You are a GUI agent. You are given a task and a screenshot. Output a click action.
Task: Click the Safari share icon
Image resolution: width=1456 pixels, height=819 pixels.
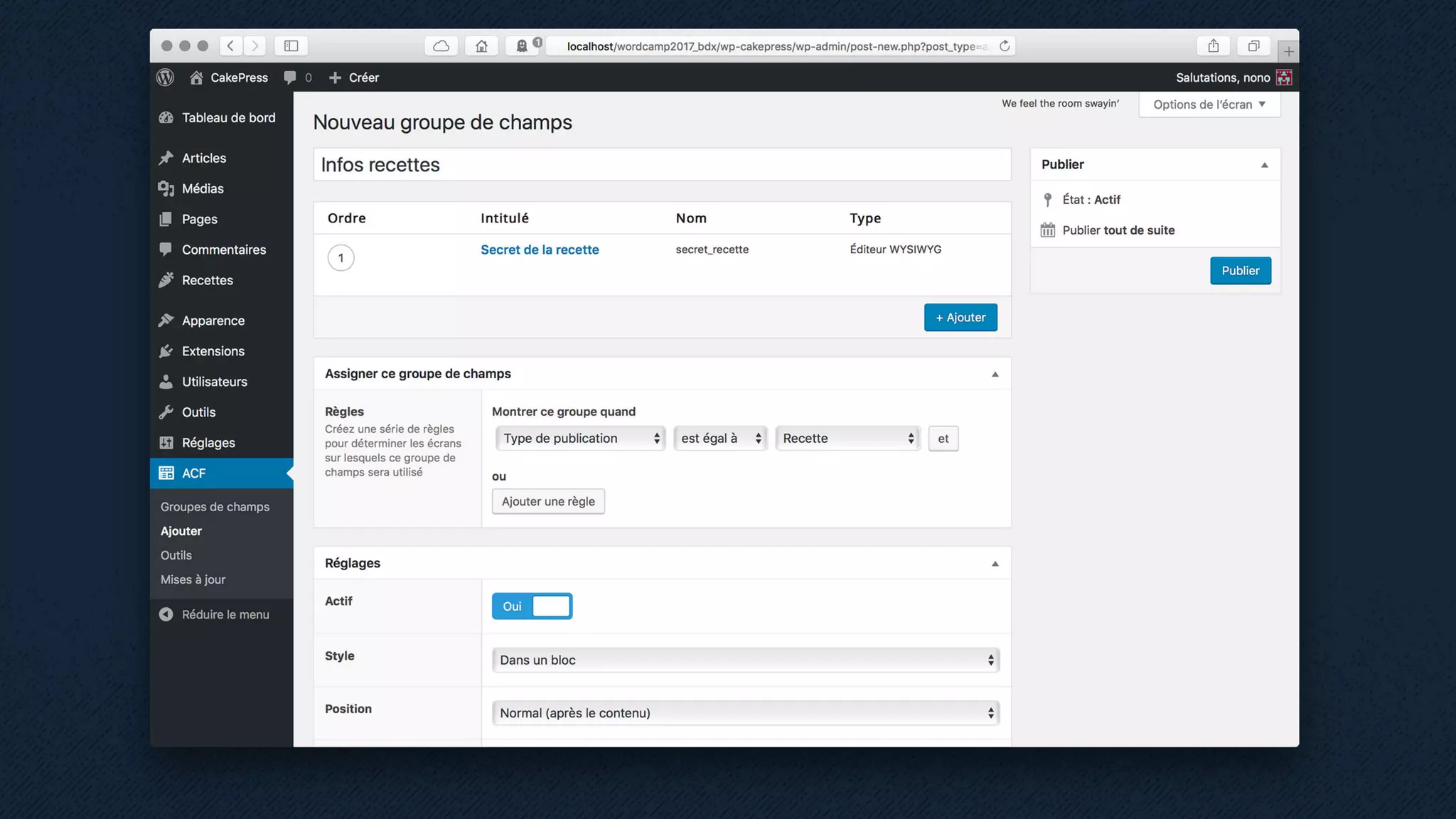1214,46
